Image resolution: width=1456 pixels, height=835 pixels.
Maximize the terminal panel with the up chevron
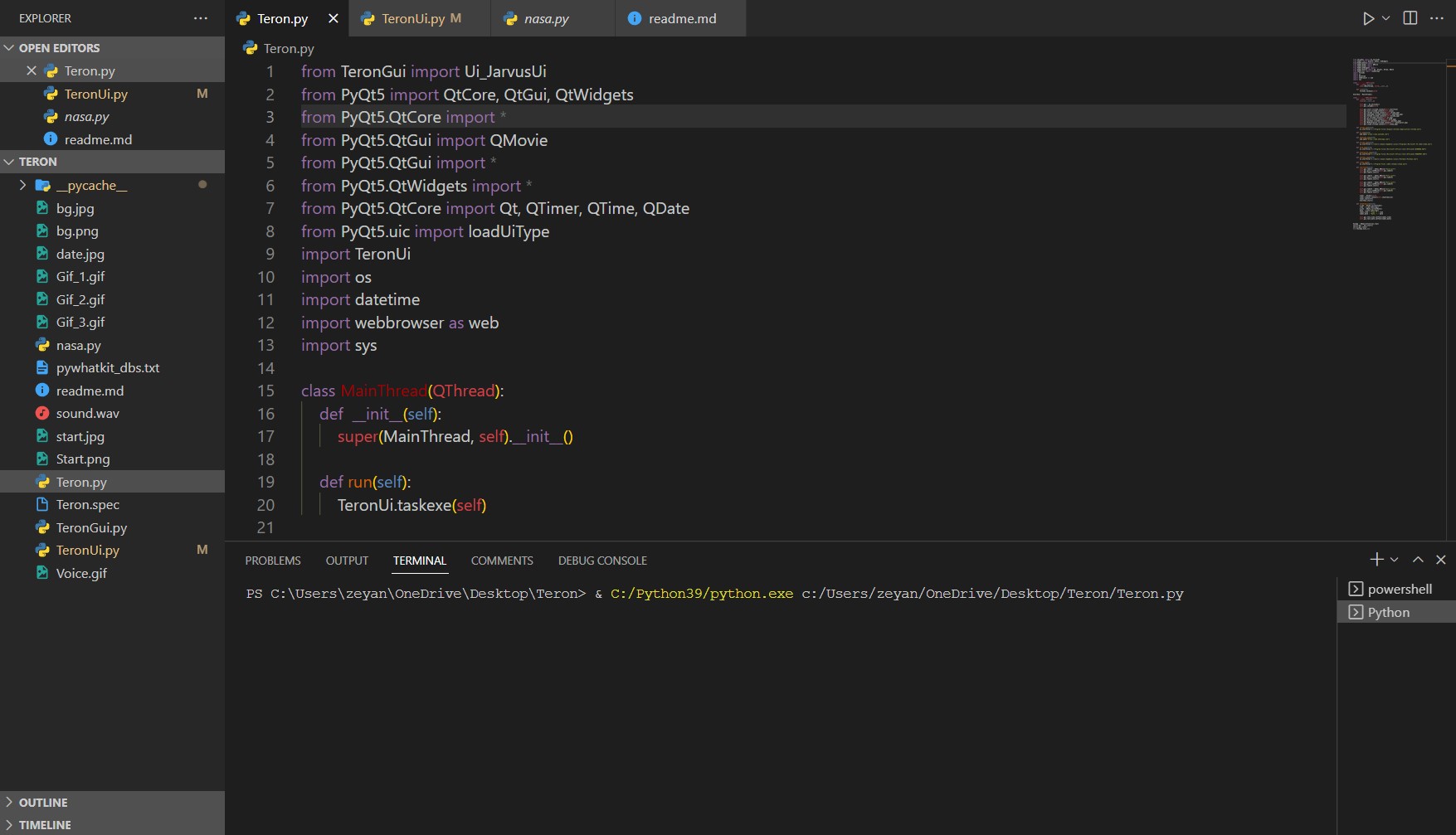1418,560
